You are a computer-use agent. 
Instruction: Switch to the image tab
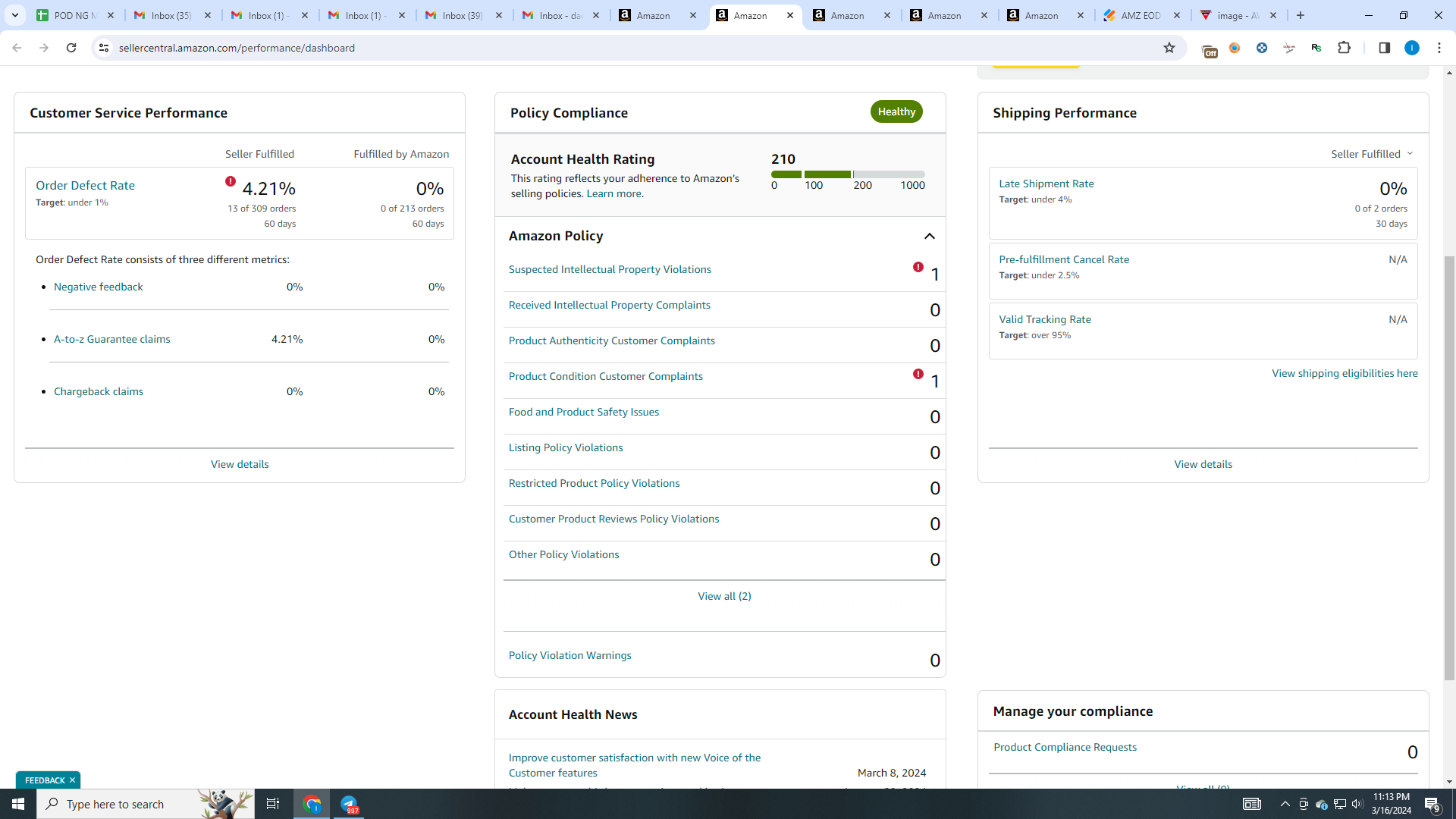[1238, 15]
